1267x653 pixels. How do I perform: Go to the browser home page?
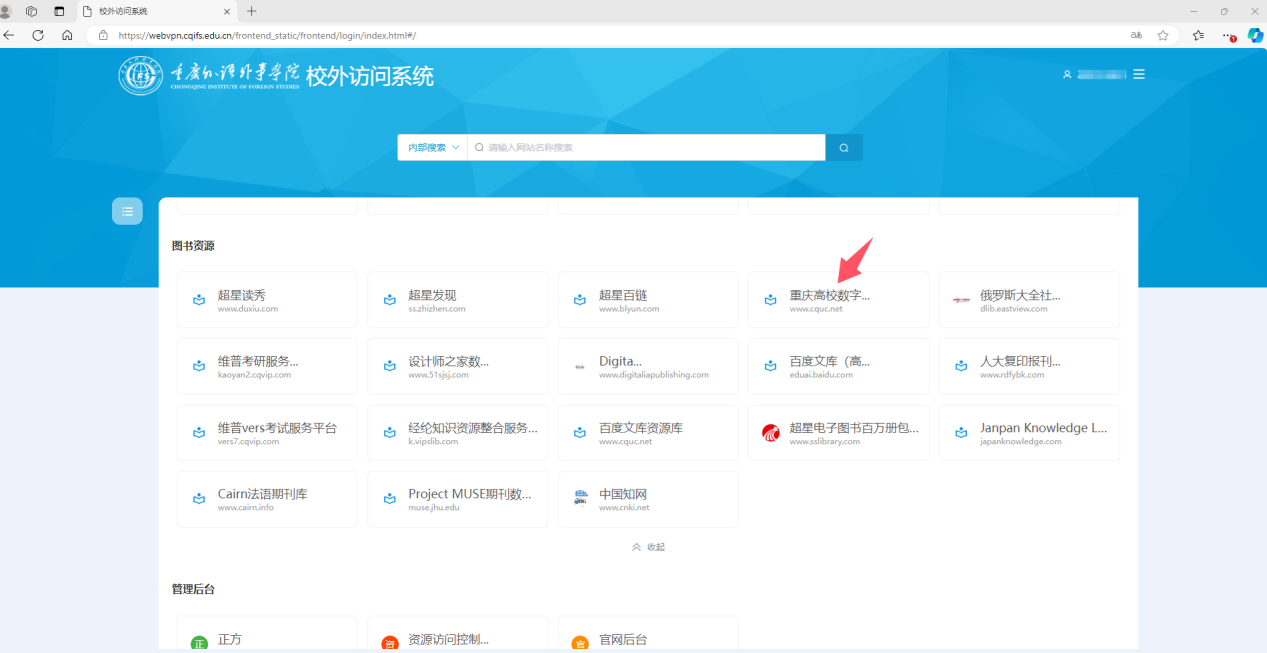tap(67, 35)
